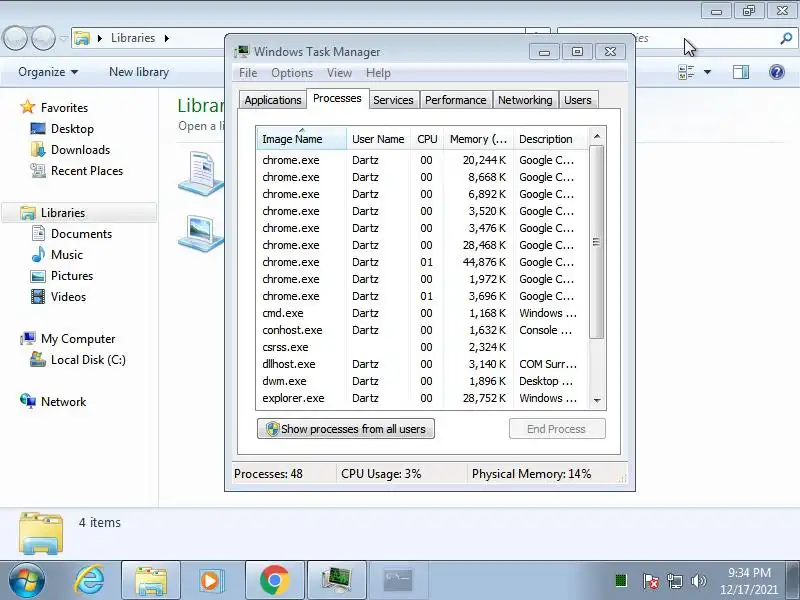This screenshot has width=800, height=600.
Task: Select the dllhost.exe process row
Action: pos(421,364)
